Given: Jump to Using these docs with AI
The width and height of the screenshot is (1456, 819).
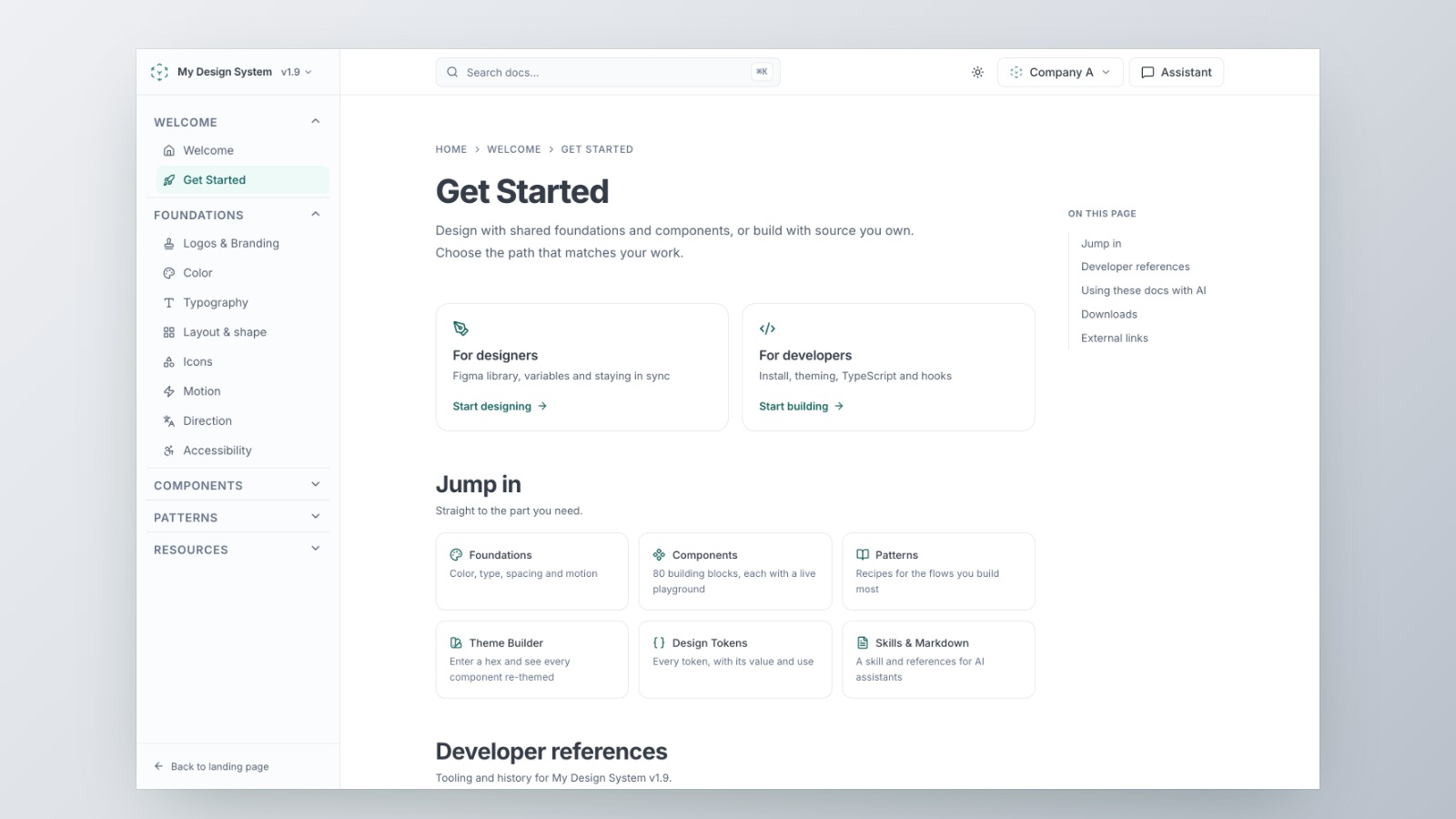Looking at the screenshot, I should (1143, 290).
